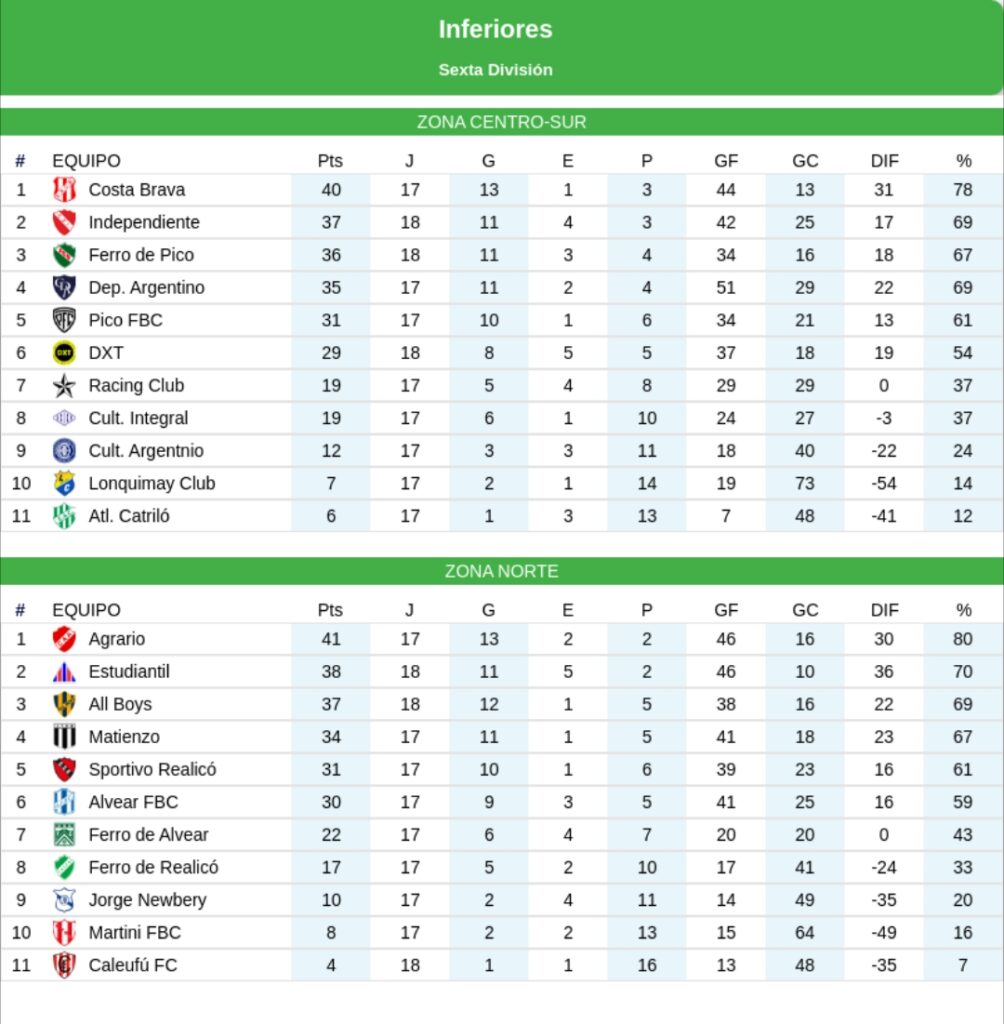Click the Matienzo striped crest icon
Image resolution: width=1004 pixels, height=1024 pixels.
click(x=64, y=737)
